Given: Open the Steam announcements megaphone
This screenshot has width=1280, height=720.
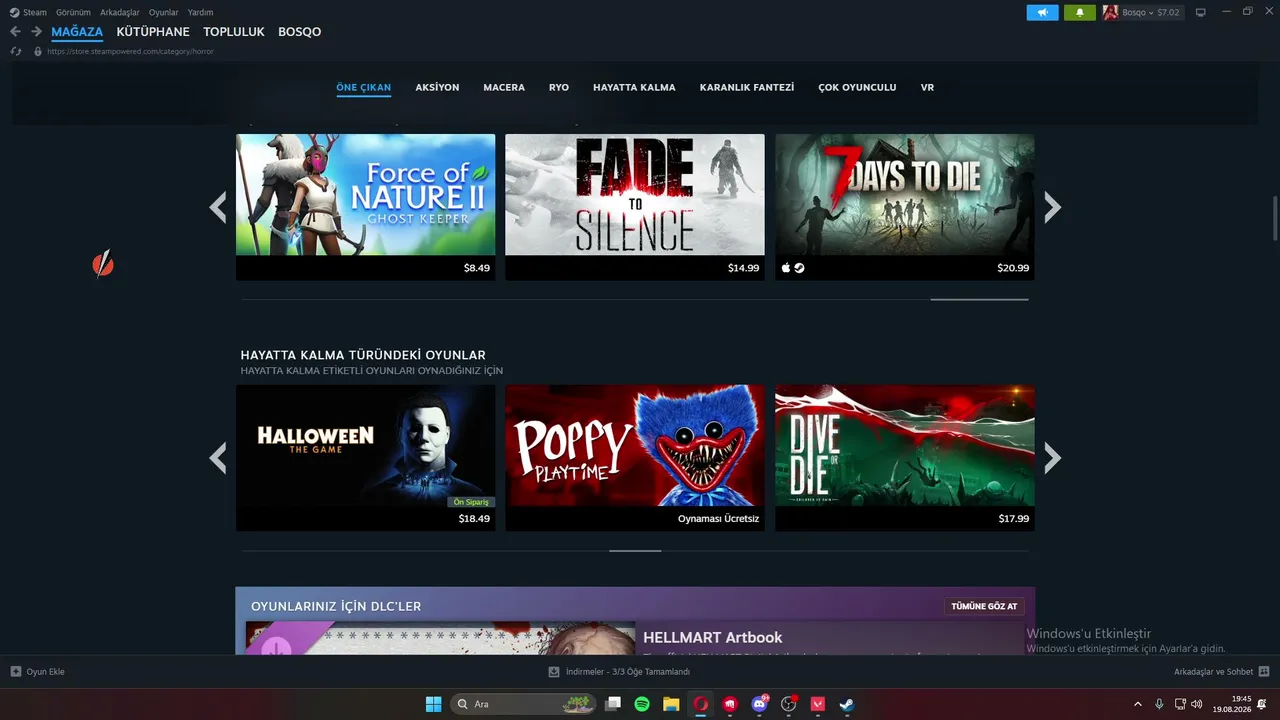Looking at the screenshot, I should [1042, 13].
